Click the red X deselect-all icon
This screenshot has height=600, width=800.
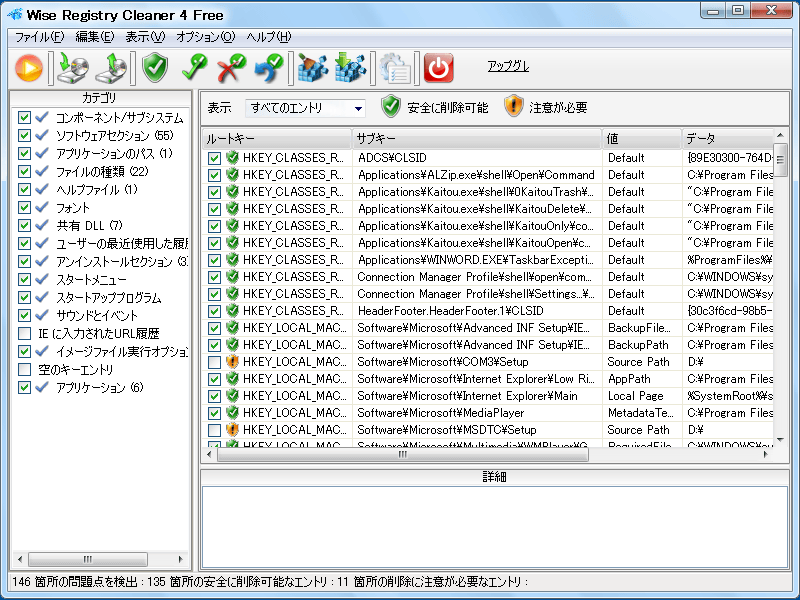pos(231,67)
